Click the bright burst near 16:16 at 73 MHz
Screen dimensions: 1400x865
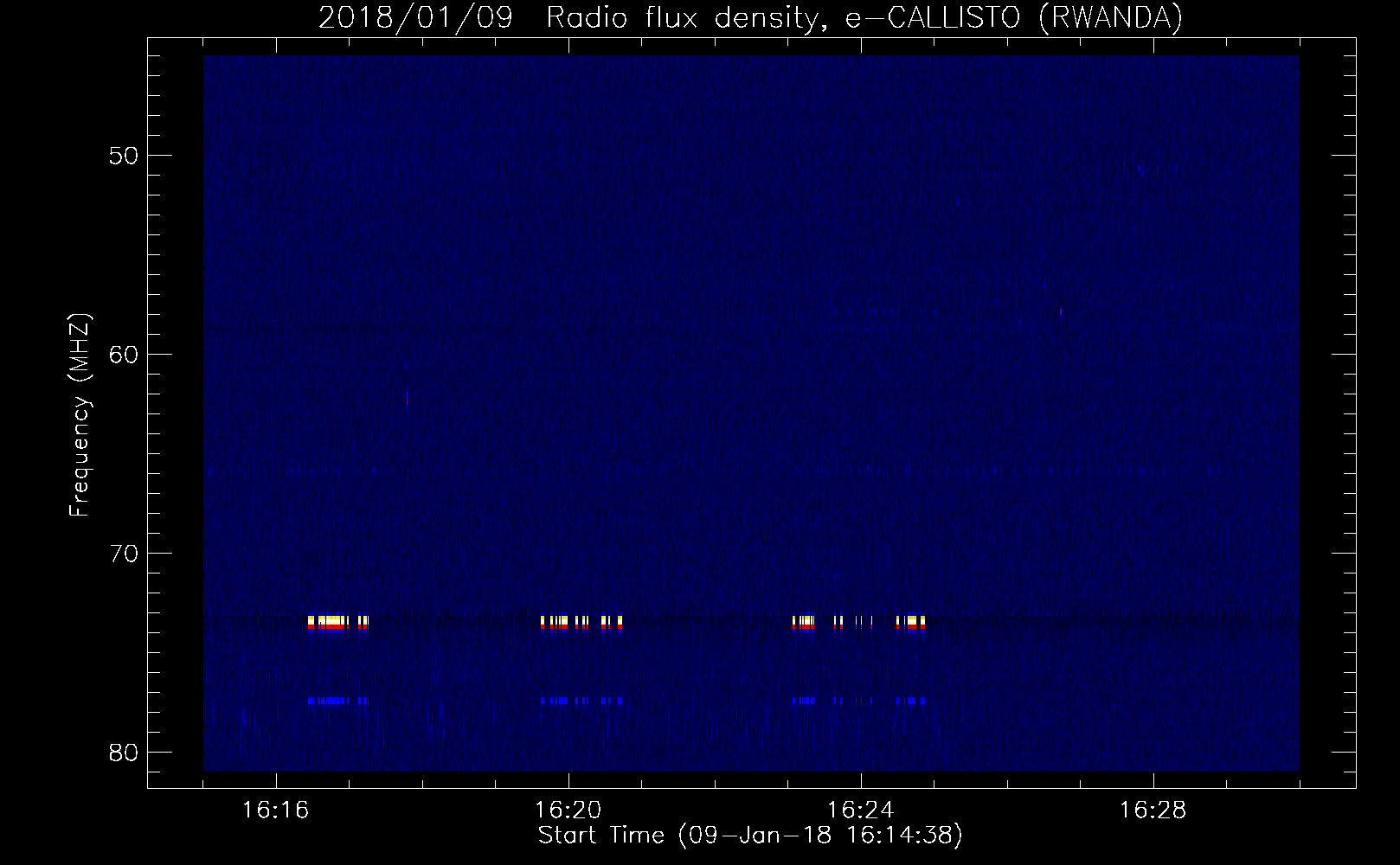(338, 624)
